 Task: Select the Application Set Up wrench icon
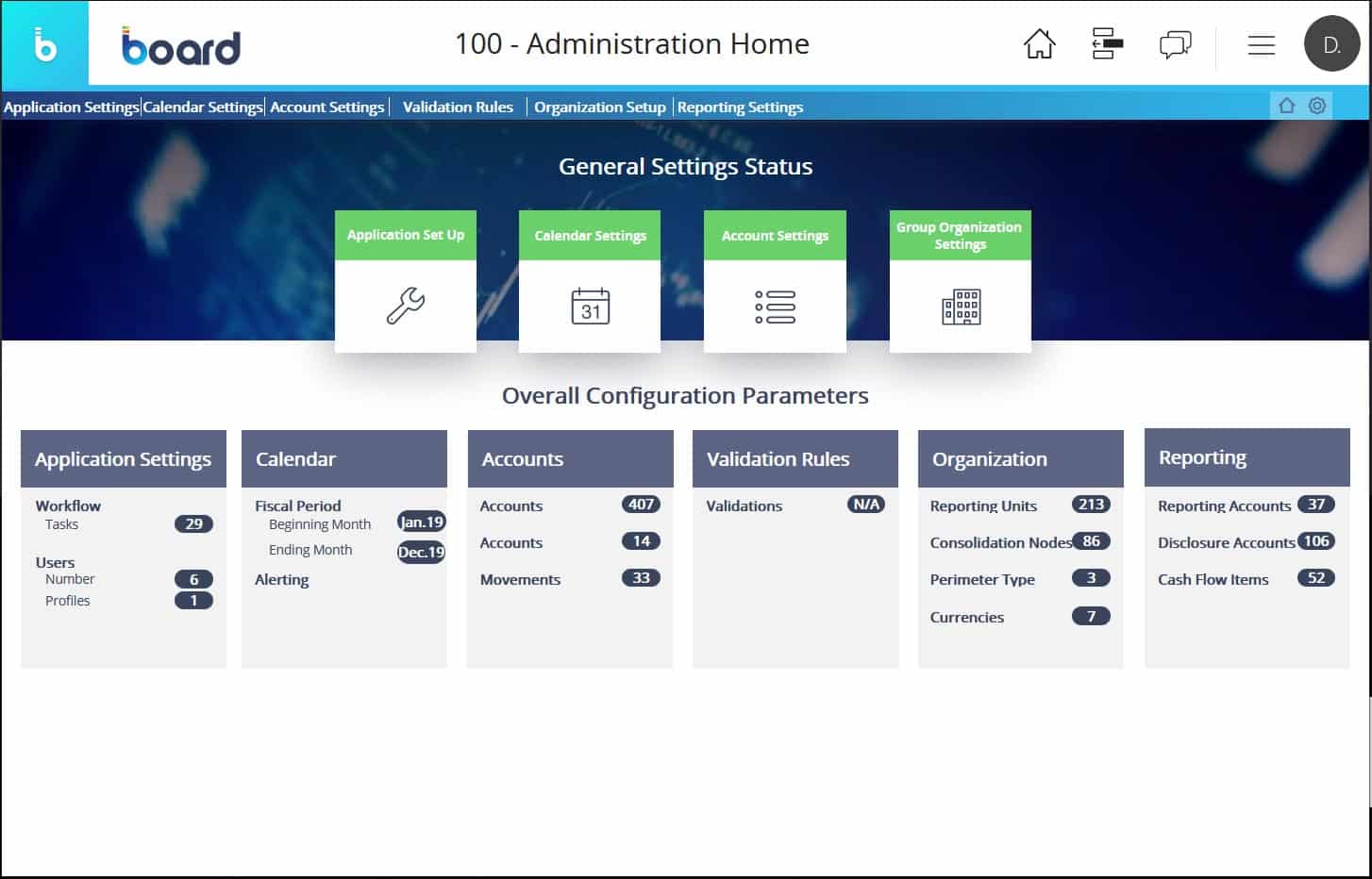pos(405,306)
